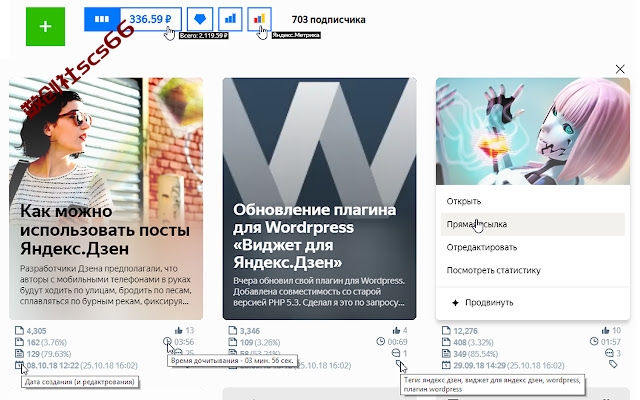Click the calendar icon beside 29.09.18 14:29
The image size is (640, 400).
446,365
